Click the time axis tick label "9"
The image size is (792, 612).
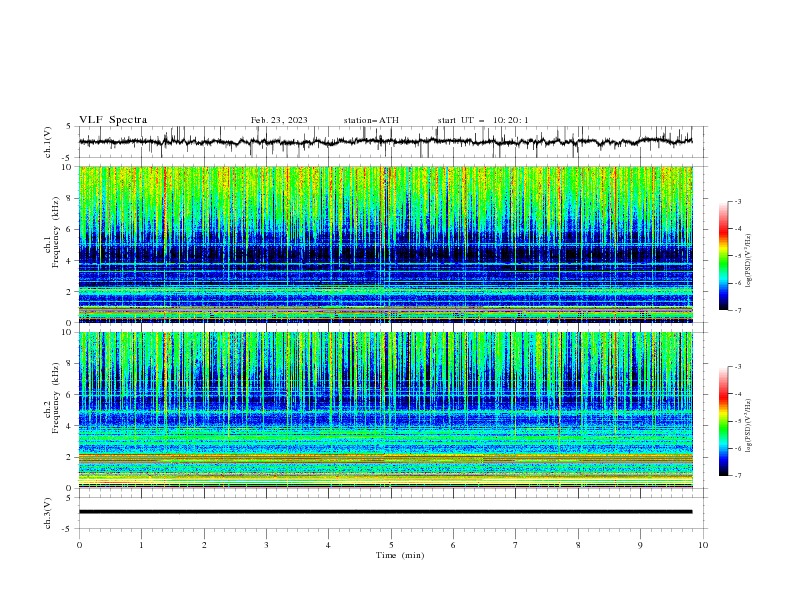(640, 545)
